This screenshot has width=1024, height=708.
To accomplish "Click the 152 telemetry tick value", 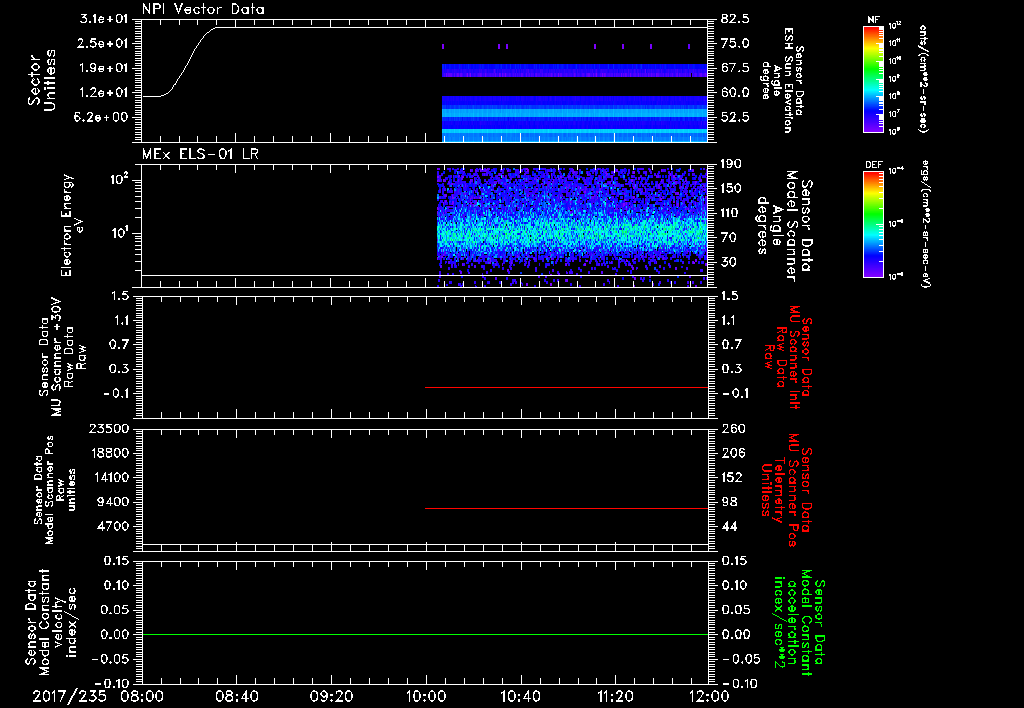I will [x=733, y=477].
